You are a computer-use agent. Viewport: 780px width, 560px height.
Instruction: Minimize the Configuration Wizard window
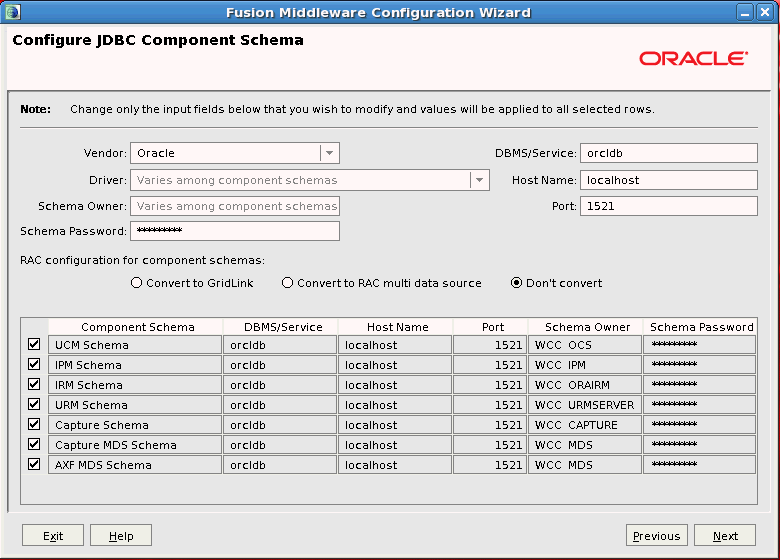(745, 12)
